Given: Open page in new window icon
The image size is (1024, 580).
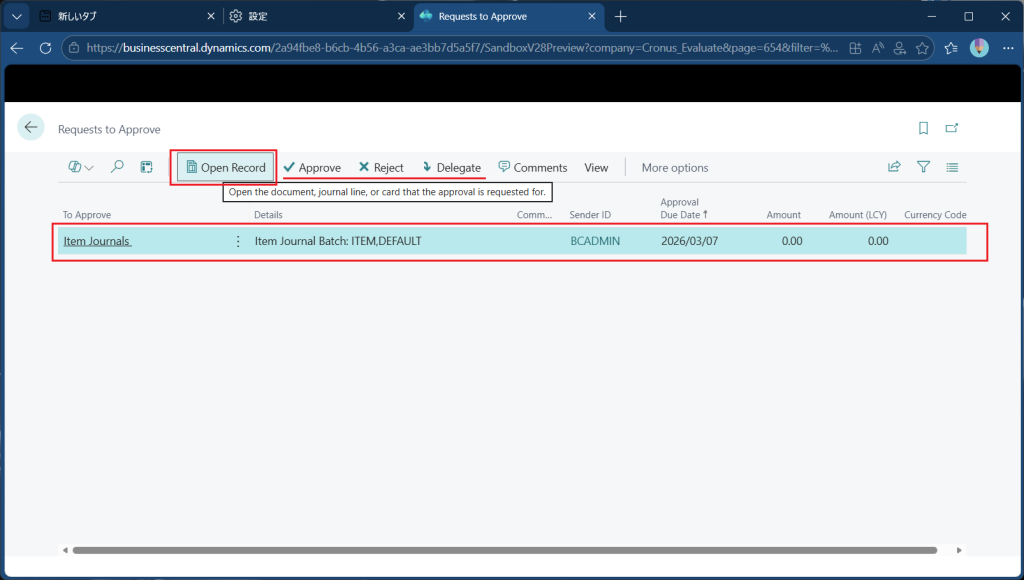Looking at the screenshot, I should (952, 128).
